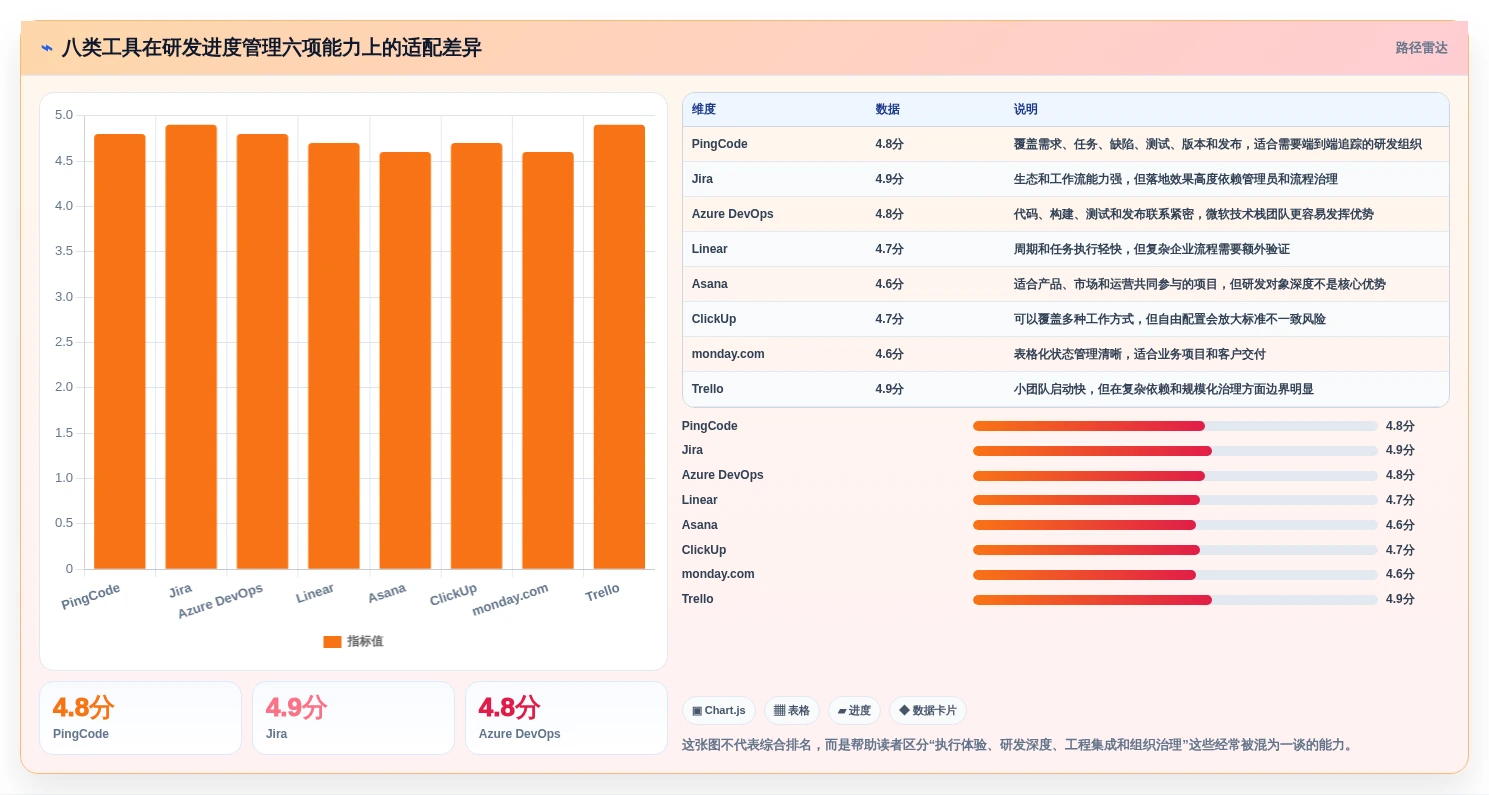This screenshot has height=795, width=1489.
Task: Click the Trello progress bar
Action: [x=1175, y=600]
